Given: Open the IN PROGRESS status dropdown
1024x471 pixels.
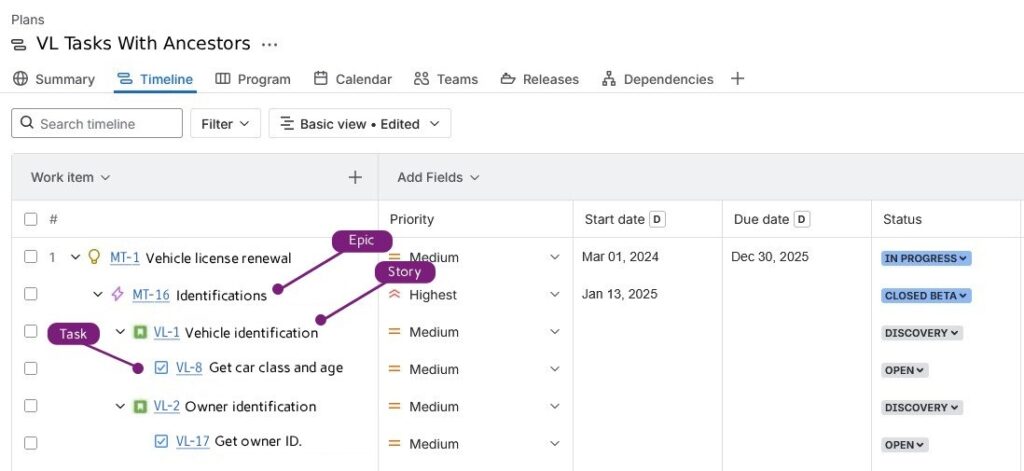Looking at the screenshot, I should [926, 258].
